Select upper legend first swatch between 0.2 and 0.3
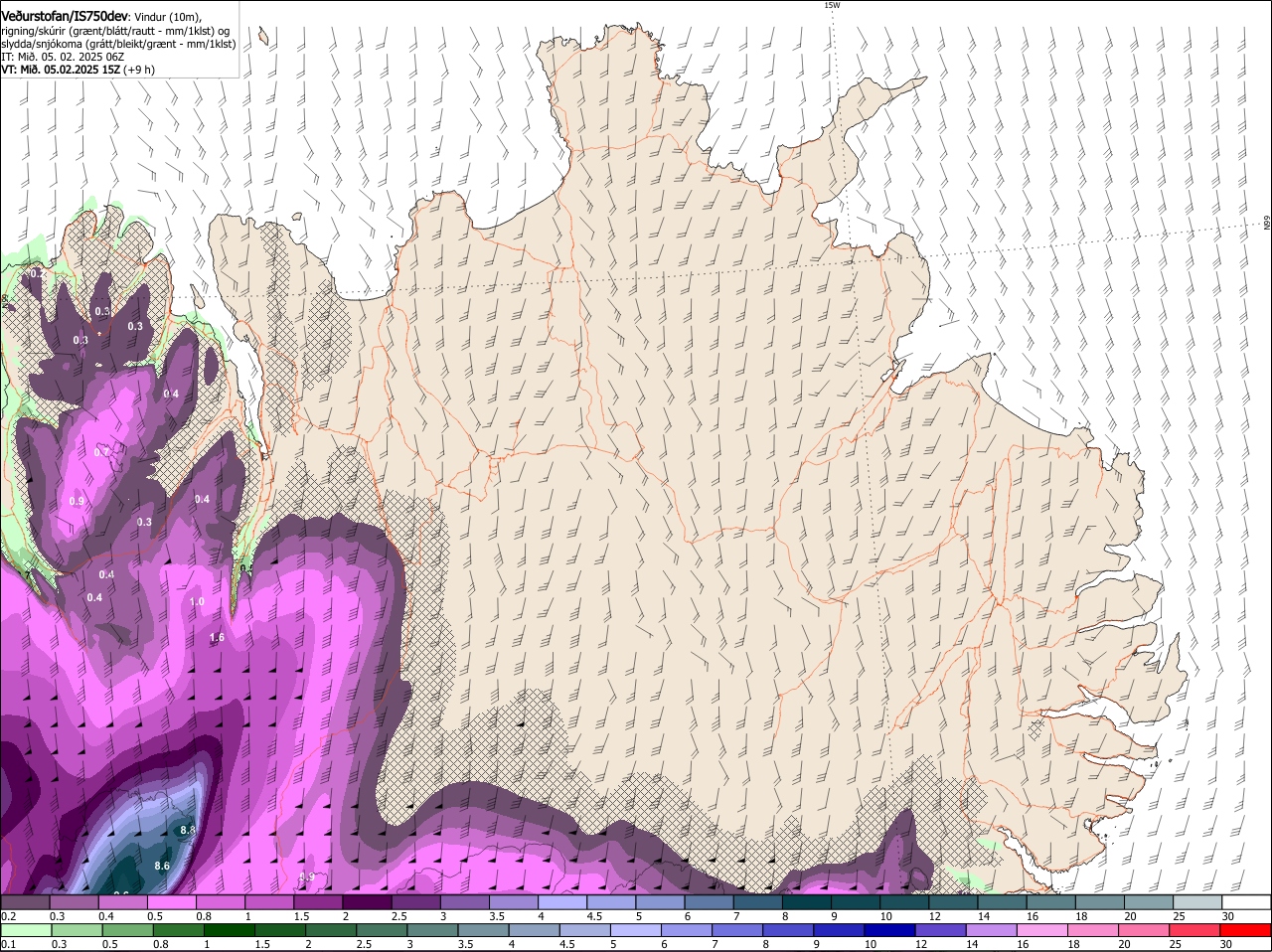The height and width of the screenshot is (952, 1272). click(x=25, y=901)
